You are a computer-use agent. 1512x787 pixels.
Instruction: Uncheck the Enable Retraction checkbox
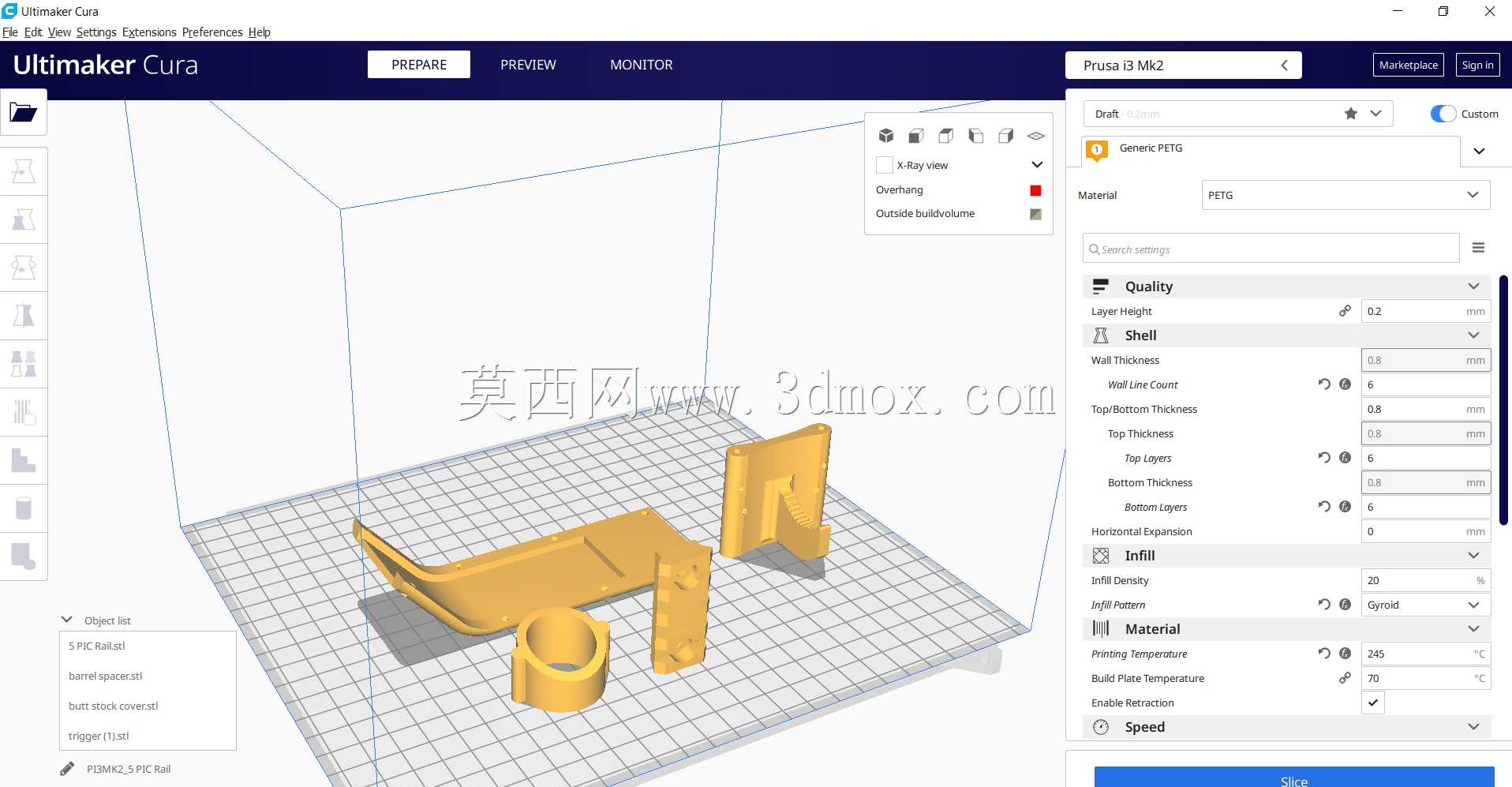click(x=1373, y=703)
